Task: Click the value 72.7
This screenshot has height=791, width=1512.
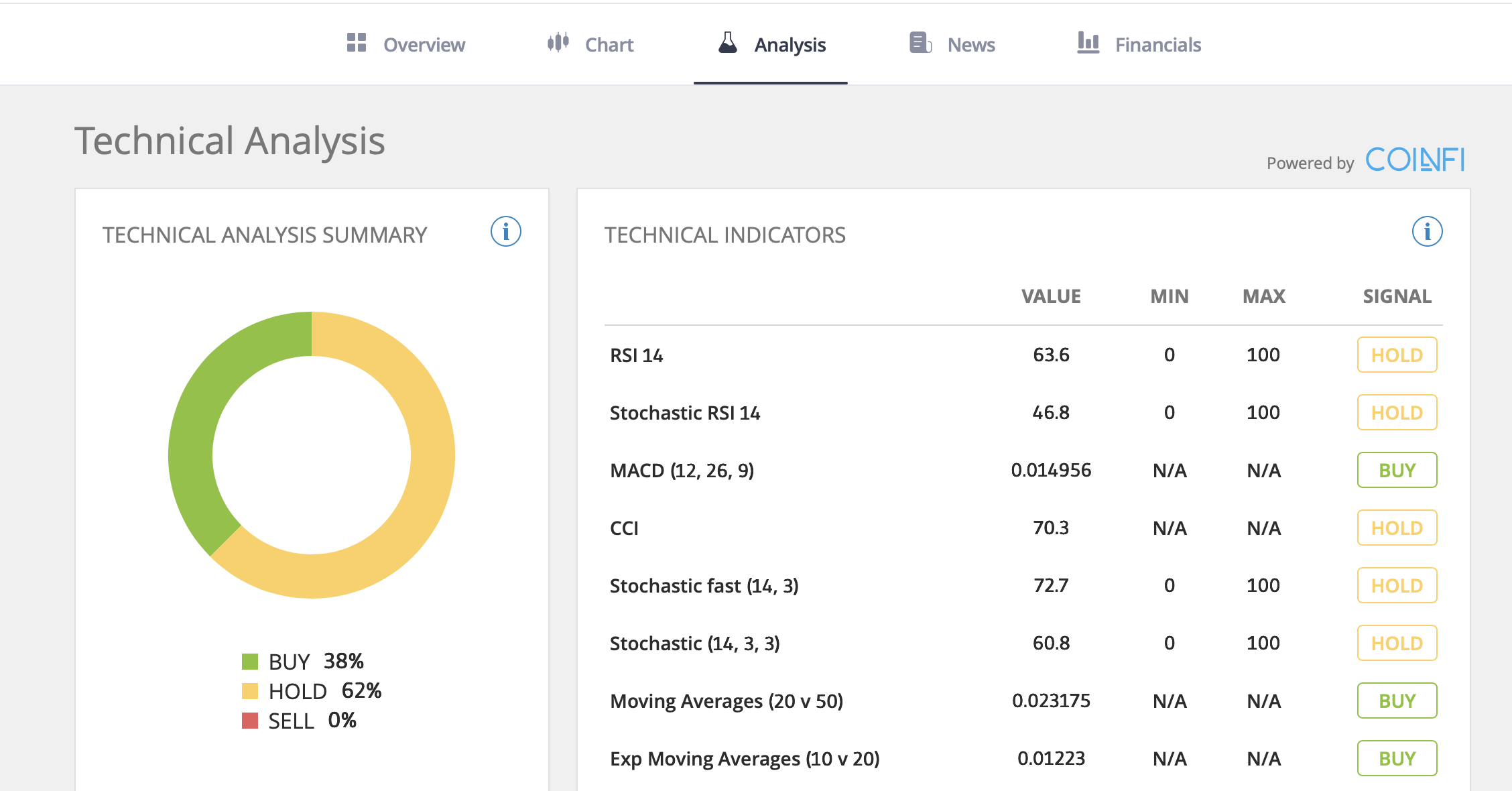Action: point(1051,585)
